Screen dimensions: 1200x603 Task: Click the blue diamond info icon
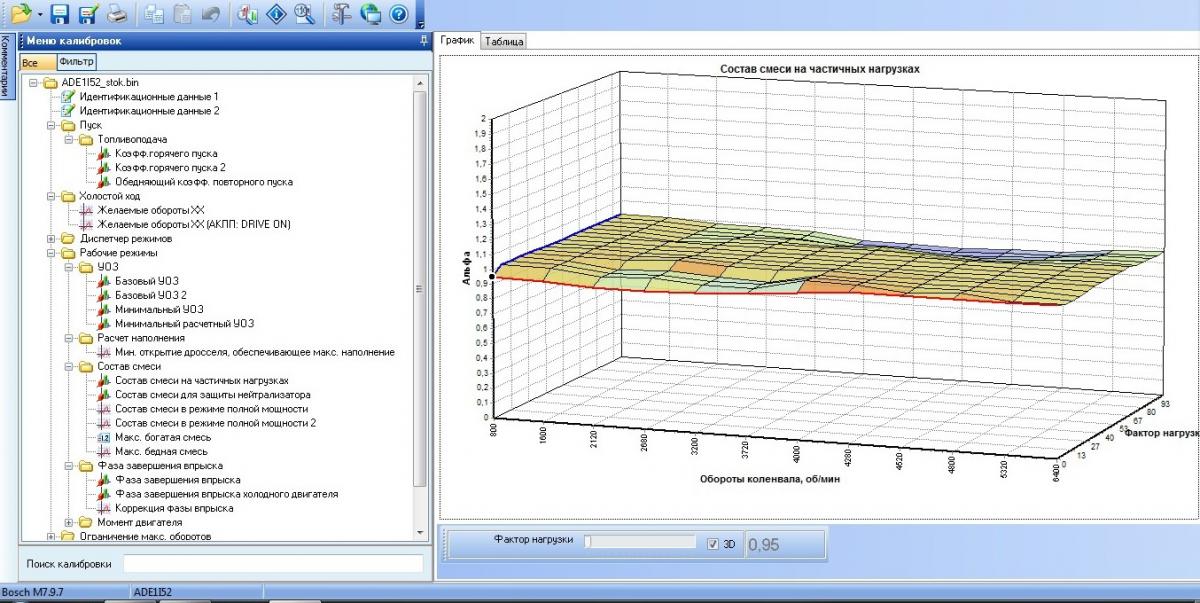277,13
